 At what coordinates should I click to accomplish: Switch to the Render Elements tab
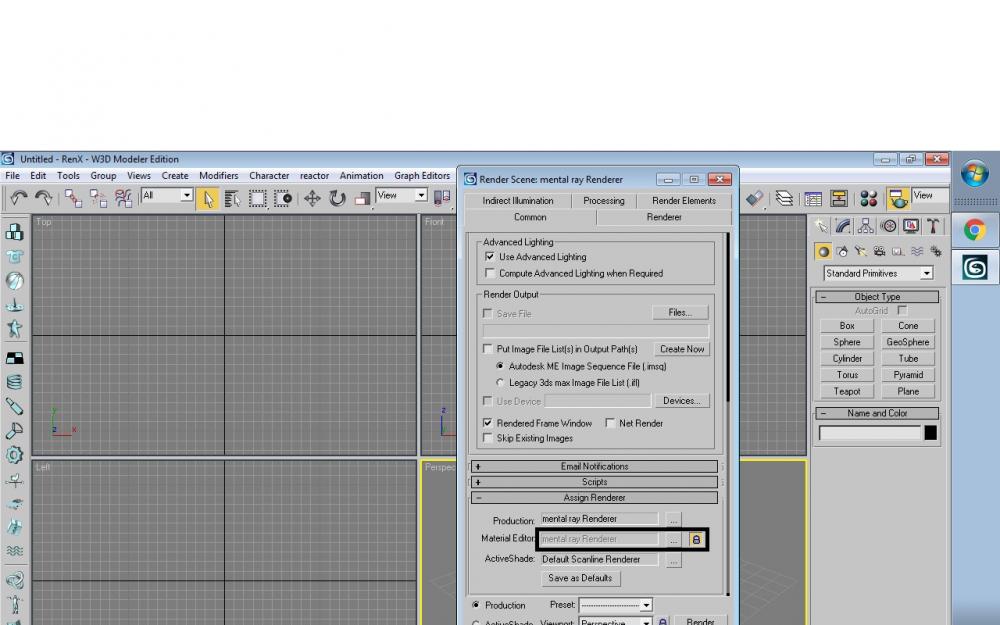click(x=684, y=200)
